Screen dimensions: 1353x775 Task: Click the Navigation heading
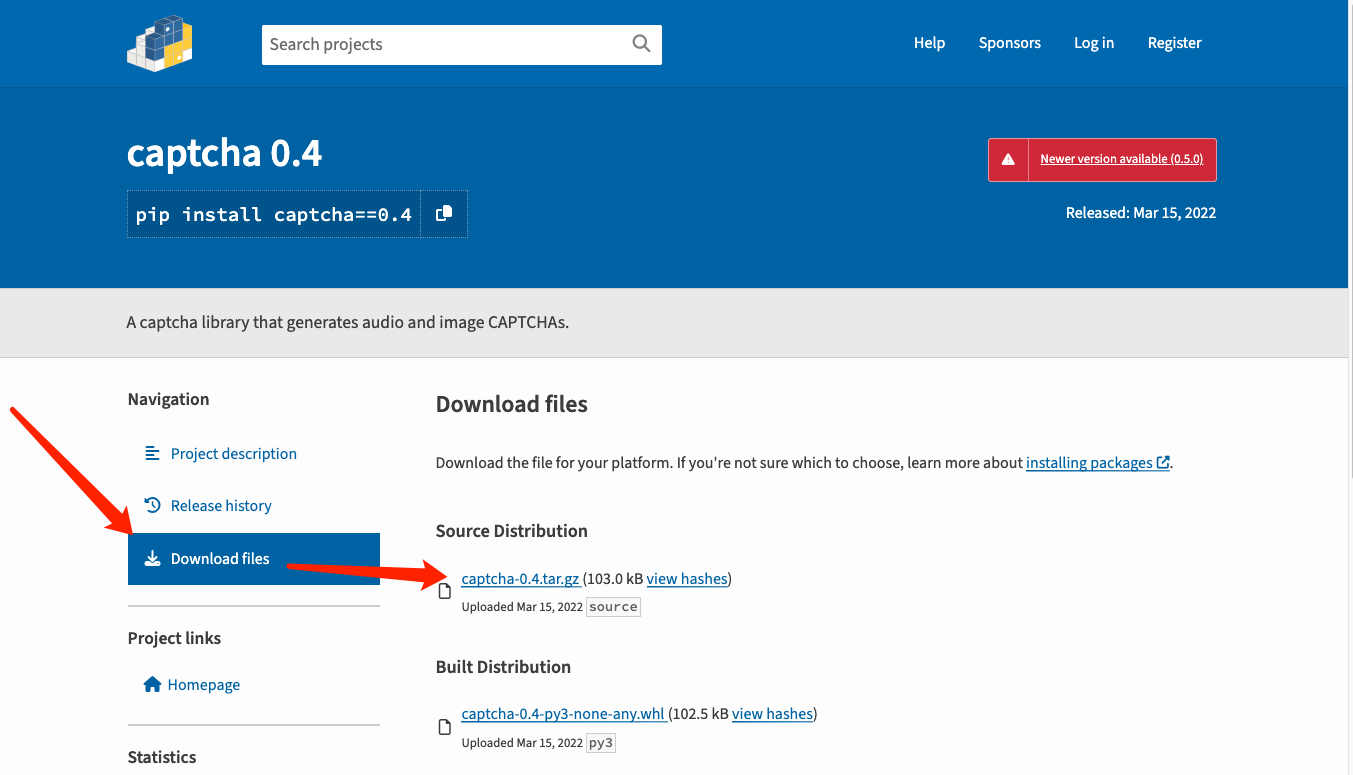click(x=169, y=399)
